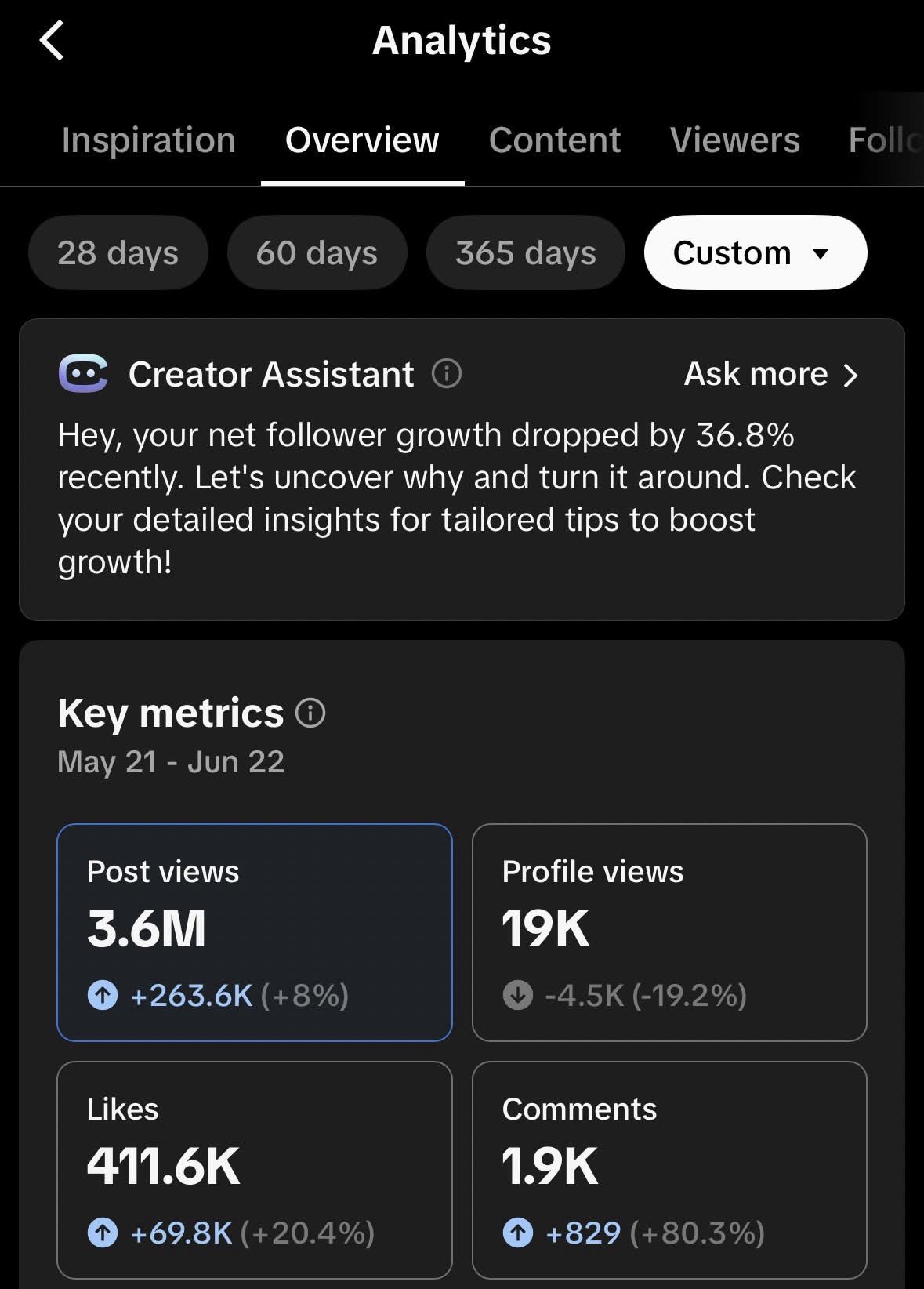Viewport: 924px width, 1289px height.
Task: Click the Ask more chevron arrow
Action: pyautogui.click(x=851, y=375)
